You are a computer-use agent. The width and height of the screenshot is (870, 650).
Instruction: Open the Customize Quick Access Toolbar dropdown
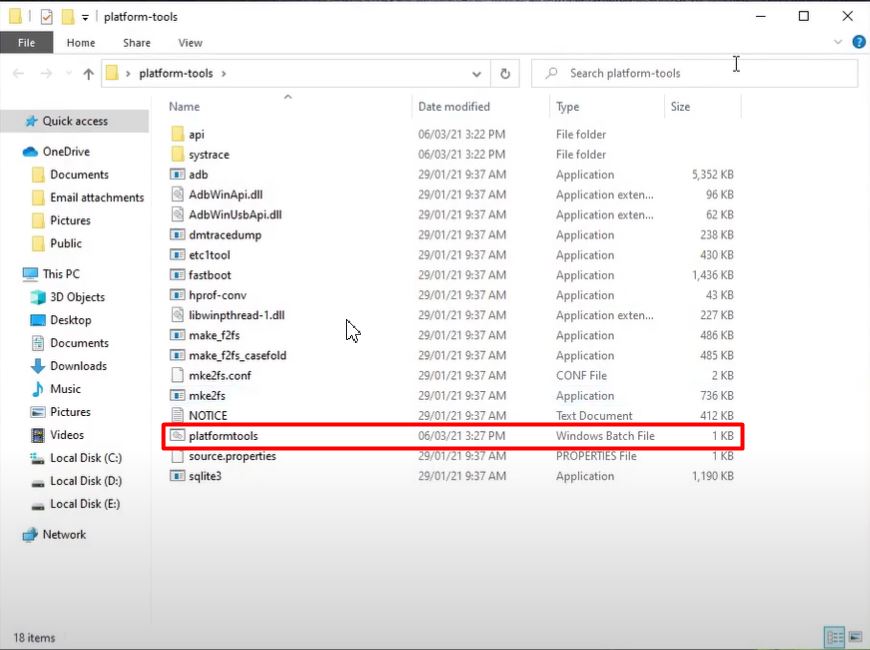pyautogui.click(x=85, y=18)
